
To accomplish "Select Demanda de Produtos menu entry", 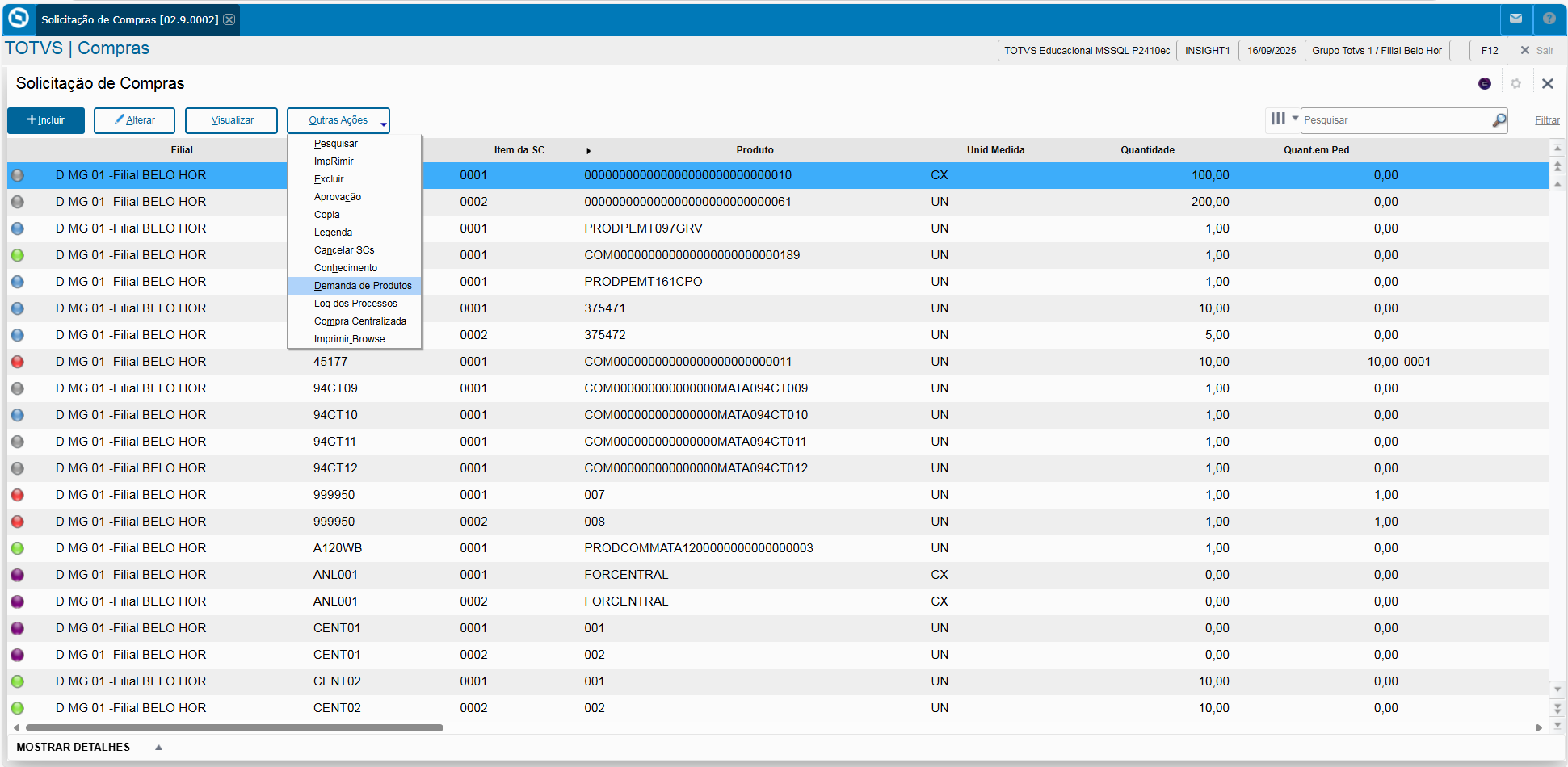I will [x=355, y=286].
